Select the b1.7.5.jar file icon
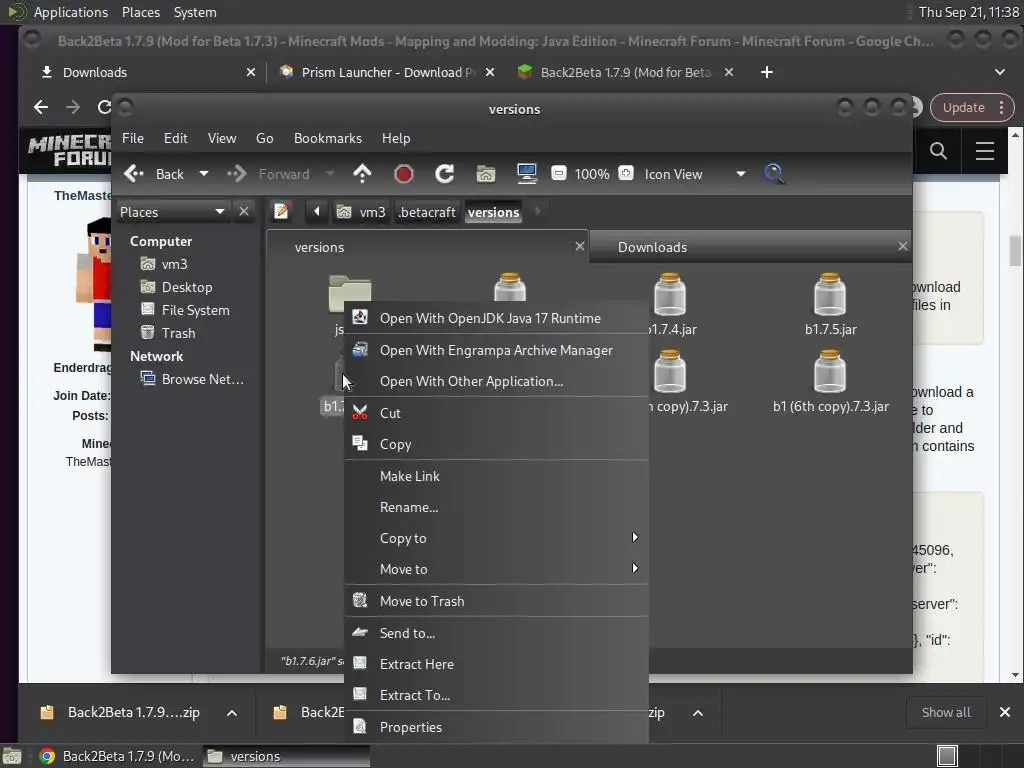 [830, 295]
